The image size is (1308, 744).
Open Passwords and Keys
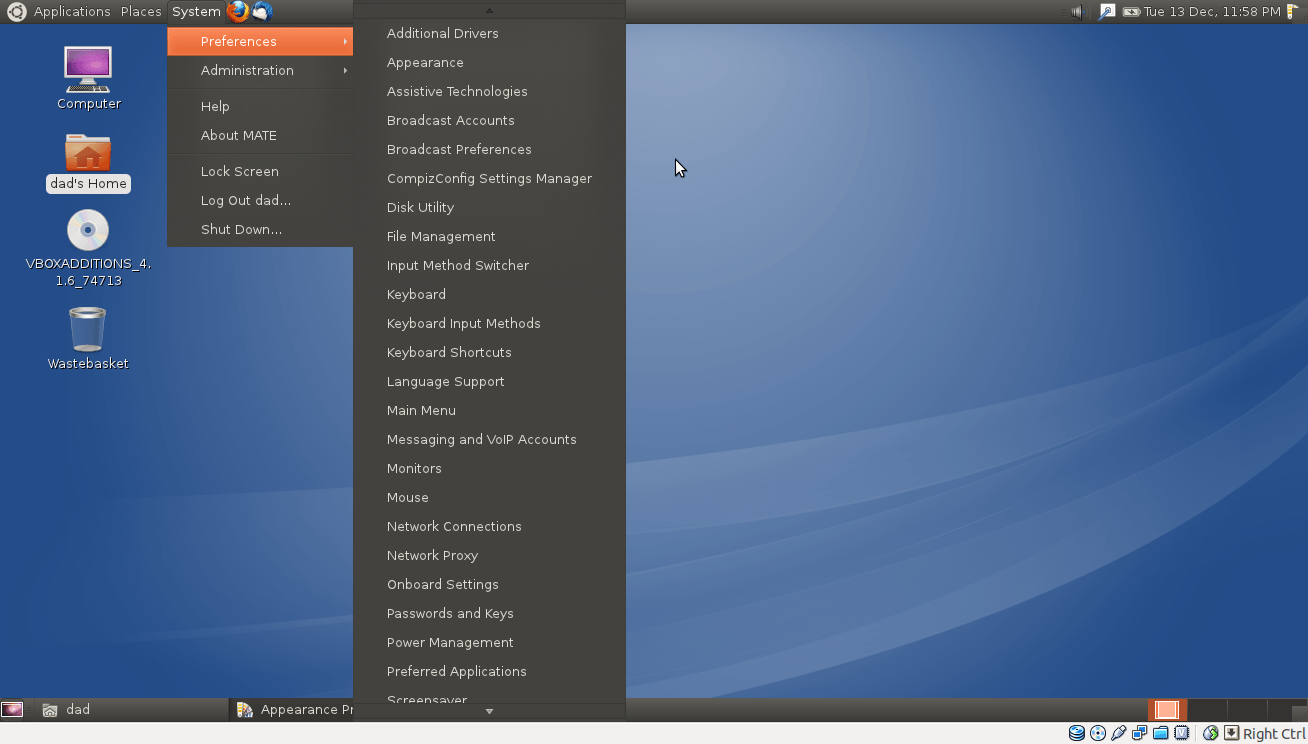click(x=489, y=613)
